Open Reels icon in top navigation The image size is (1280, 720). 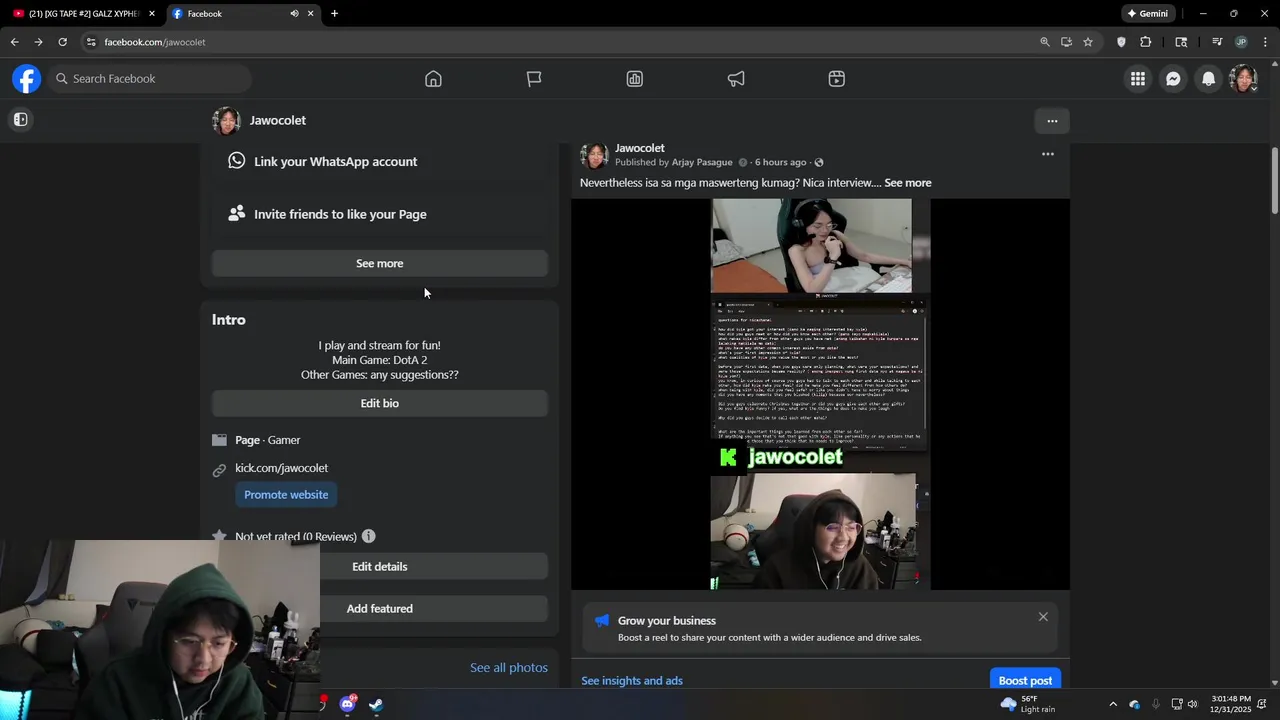click(x=837, y=79)
